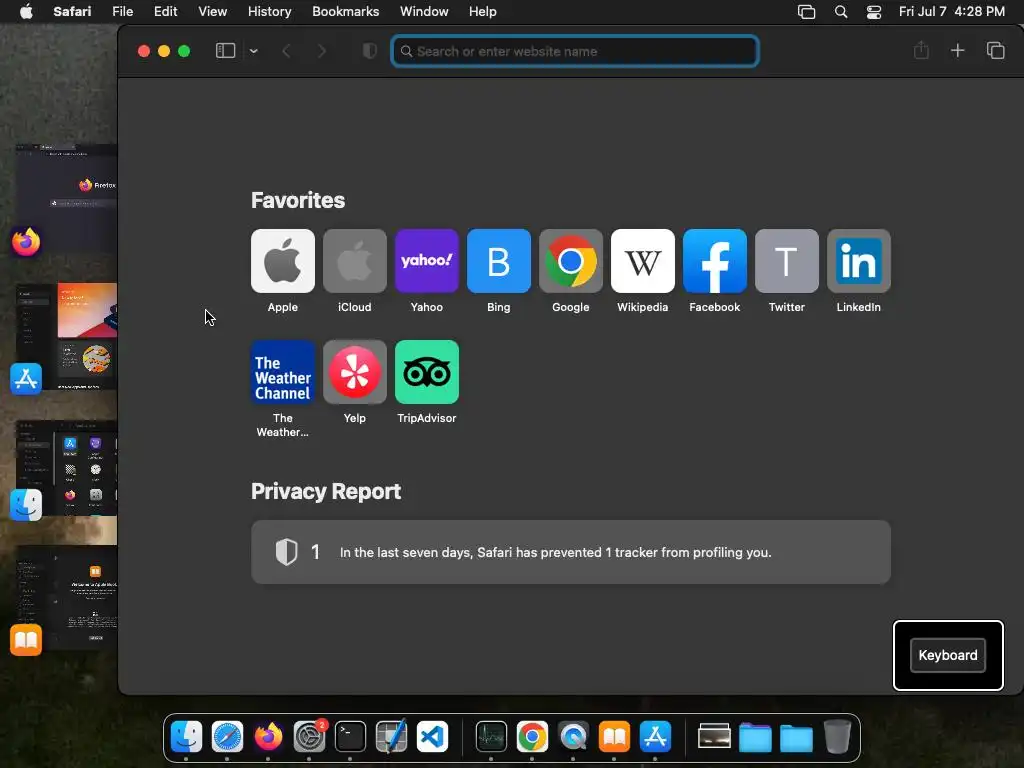Open the LinkedIn favorite
This screenshot has width=1024, height=768.
click(x=858, y=261)
